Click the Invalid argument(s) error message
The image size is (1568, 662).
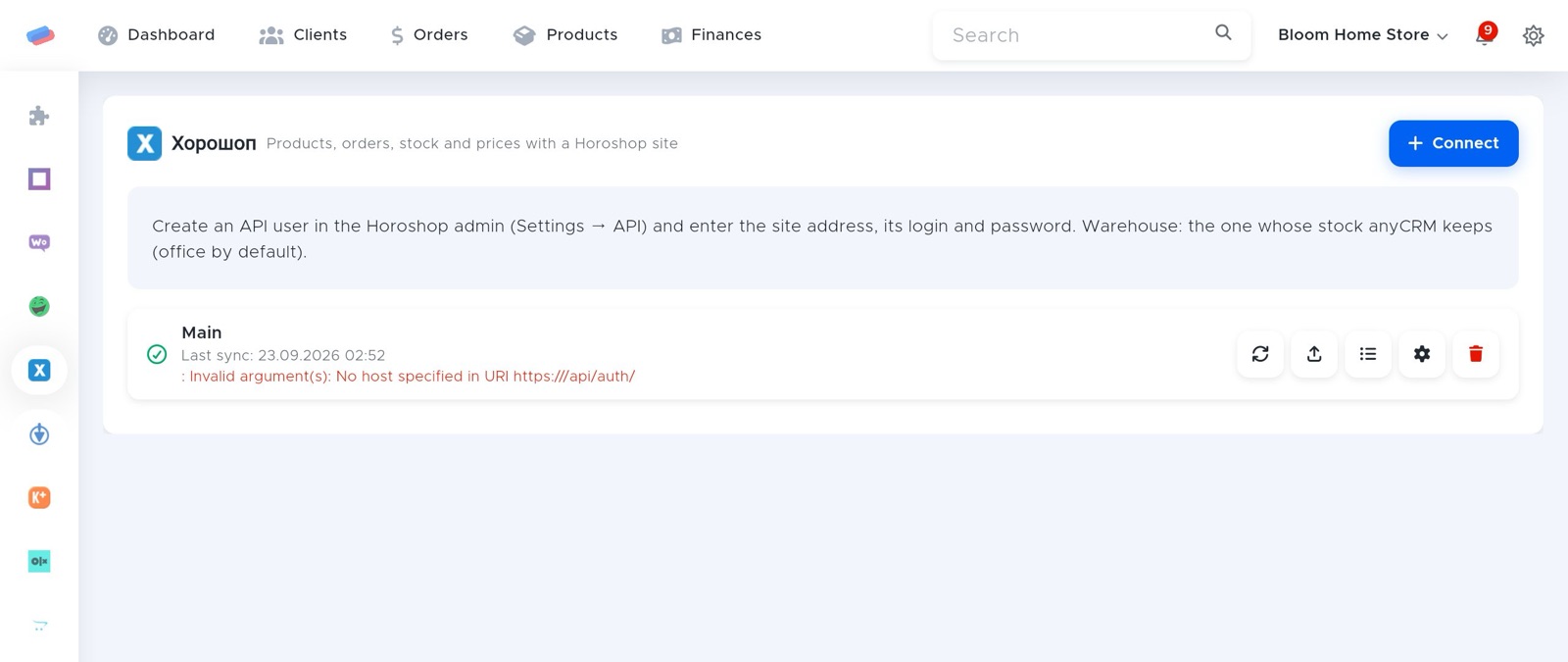tap(409, 377)
